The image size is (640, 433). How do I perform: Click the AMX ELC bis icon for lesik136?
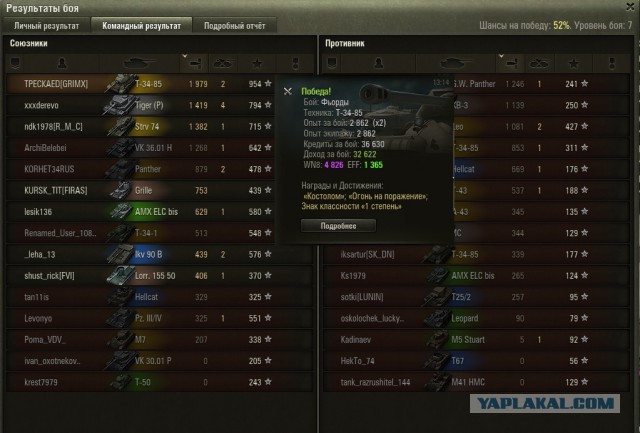click(120, 211)
